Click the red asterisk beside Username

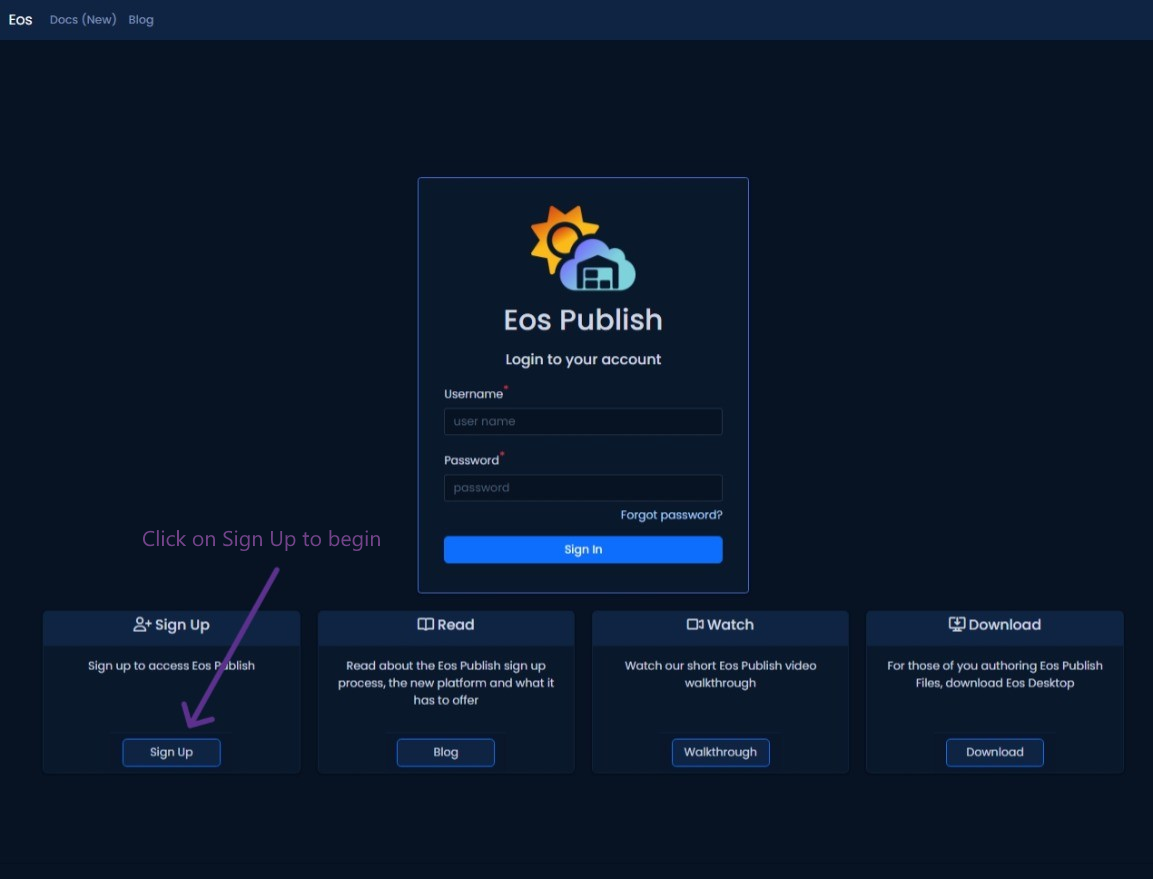coord(506,388)
